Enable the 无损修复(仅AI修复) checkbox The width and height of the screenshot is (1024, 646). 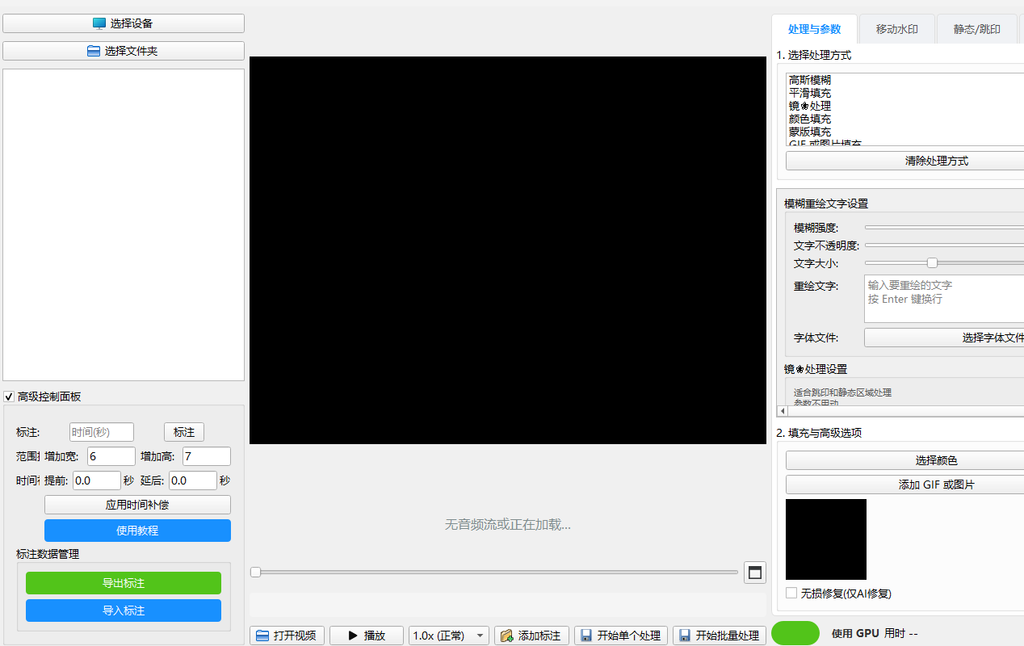pos(792,593)
